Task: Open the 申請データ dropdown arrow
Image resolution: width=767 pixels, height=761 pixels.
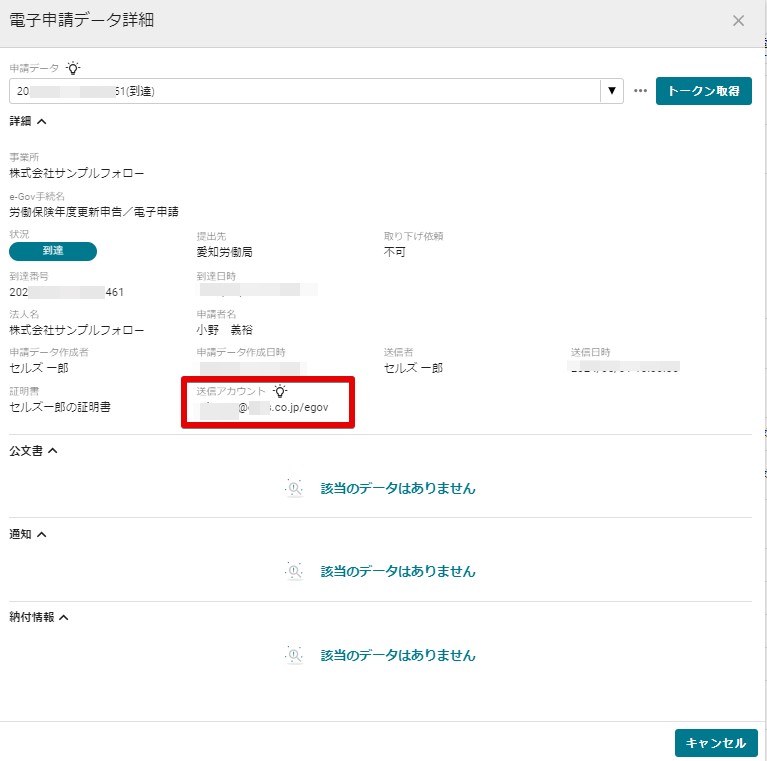Action: (x=612, y=91)
